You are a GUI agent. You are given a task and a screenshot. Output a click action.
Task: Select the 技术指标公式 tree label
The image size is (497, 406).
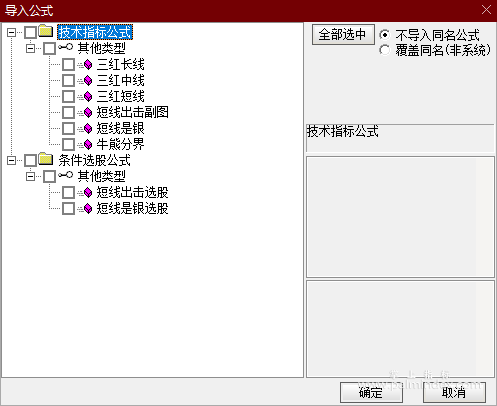[95, 32]
